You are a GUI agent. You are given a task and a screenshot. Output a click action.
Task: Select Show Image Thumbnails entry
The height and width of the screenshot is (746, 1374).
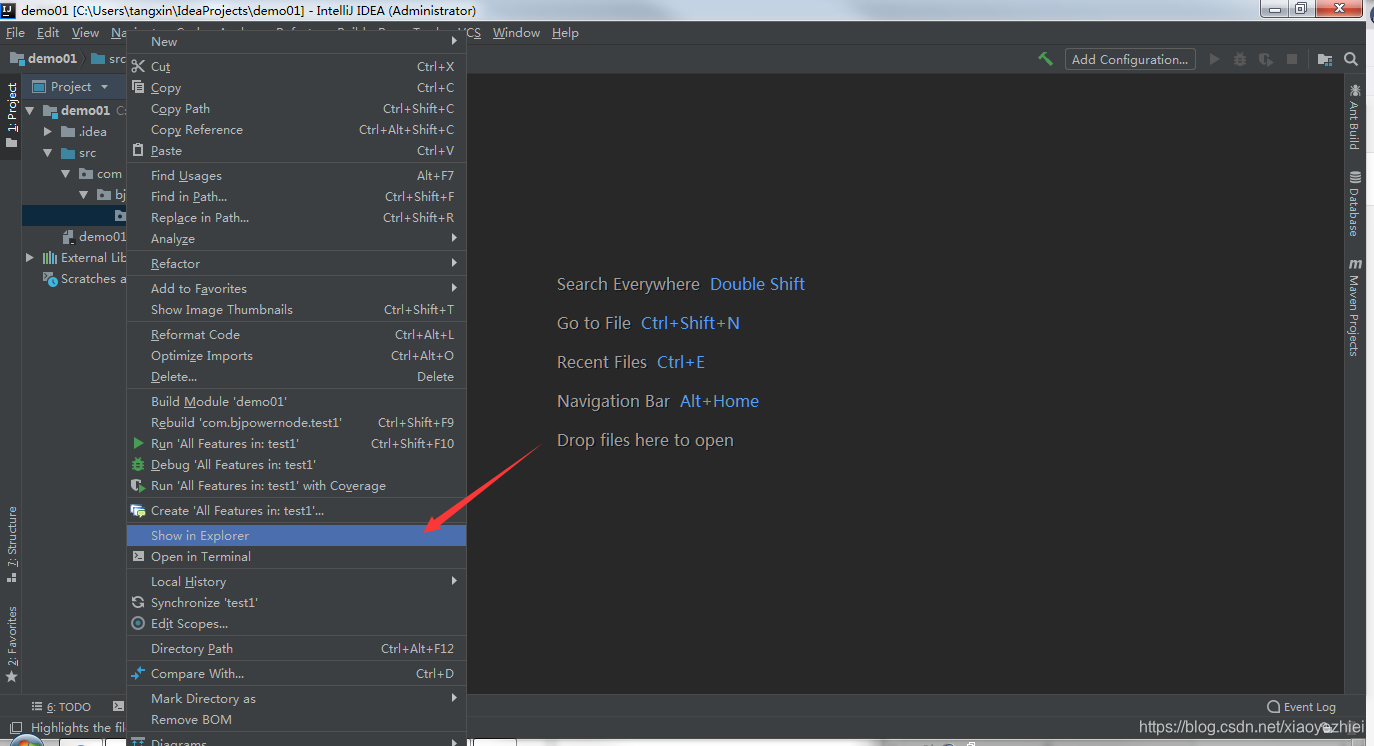click(296, 310)
